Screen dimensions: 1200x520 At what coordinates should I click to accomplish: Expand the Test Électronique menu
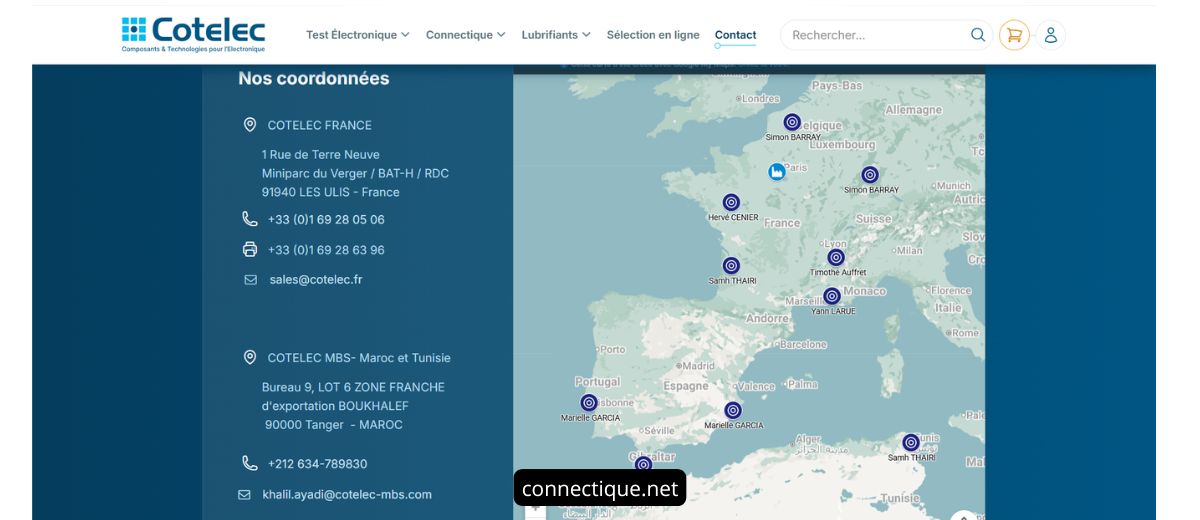pos(357,35)
